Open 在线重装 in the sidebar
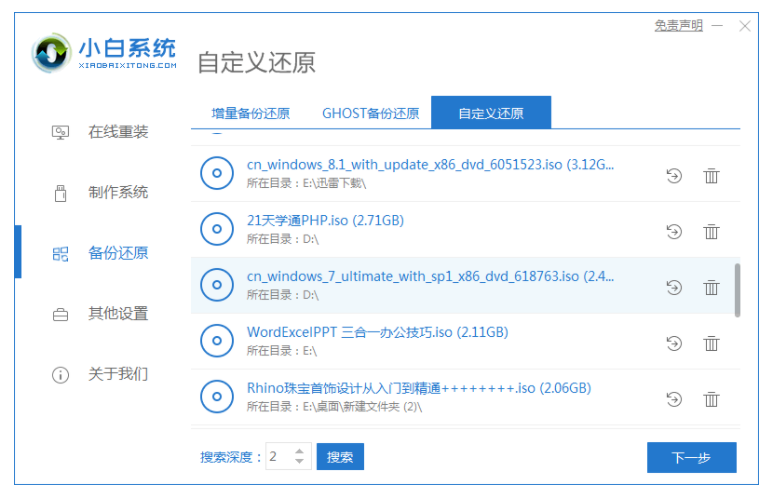Viewport: 769px width, 492px height. point(117,132)
